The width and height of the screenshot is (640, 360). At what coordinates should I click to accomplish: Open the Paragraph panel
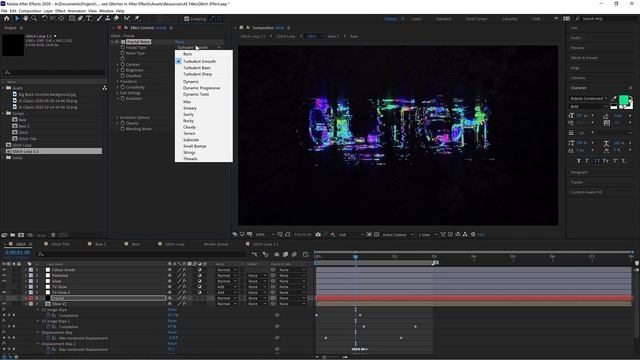click(x=579, y=172)
